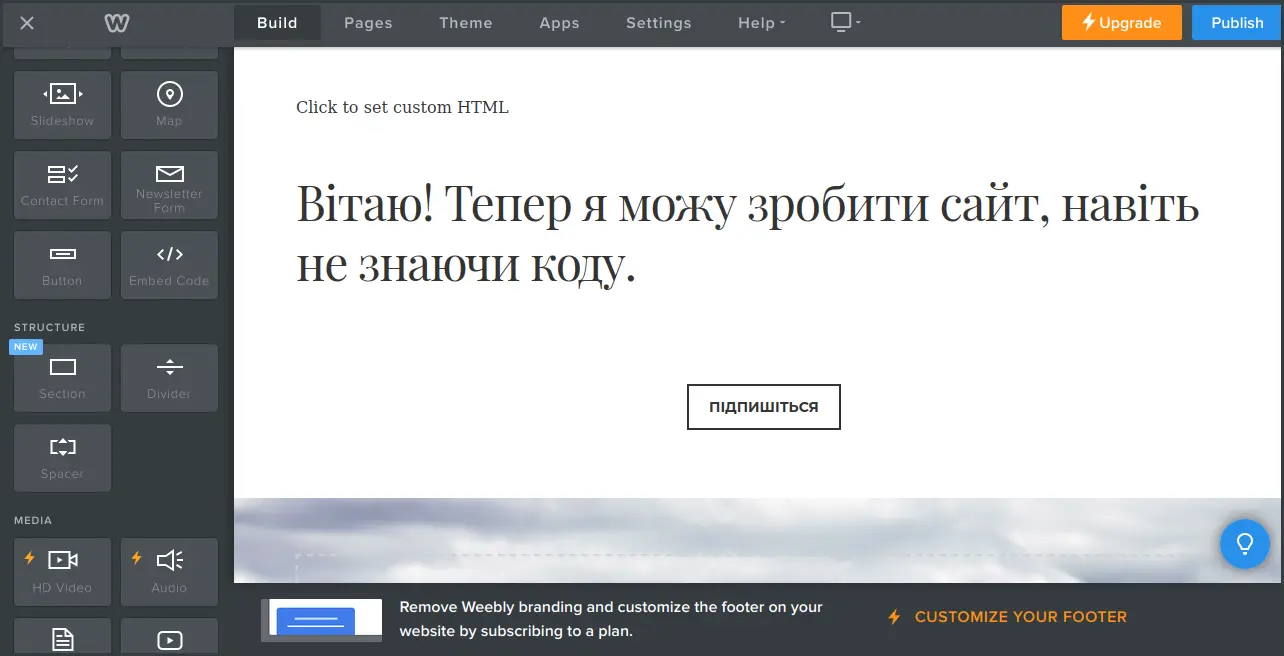
Task: Select the Slideshow element
Action: pyautogui.click(x=62, y=104)
